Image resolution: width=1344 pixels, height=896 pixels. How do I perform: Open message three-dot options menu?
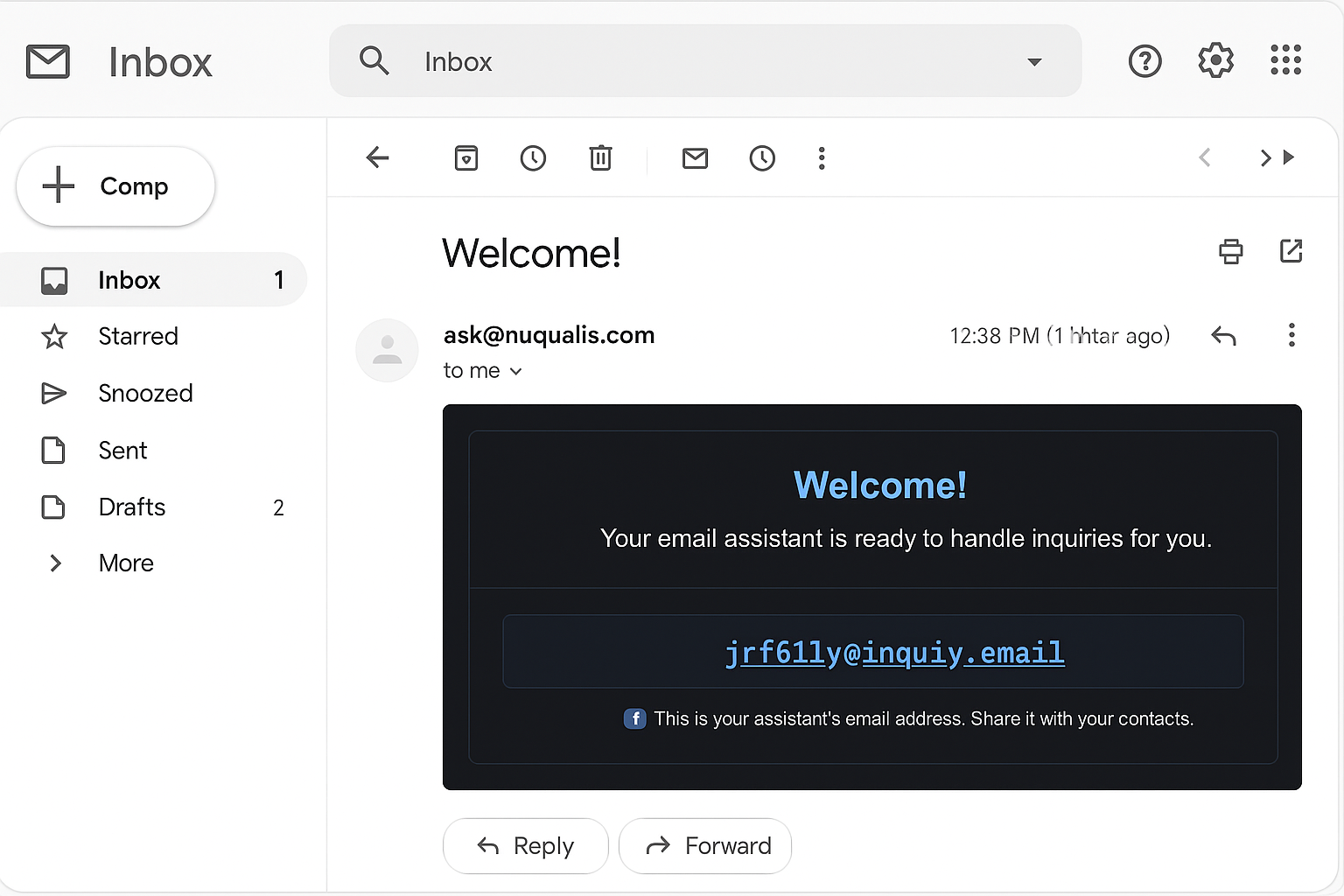click(1291, 335)
